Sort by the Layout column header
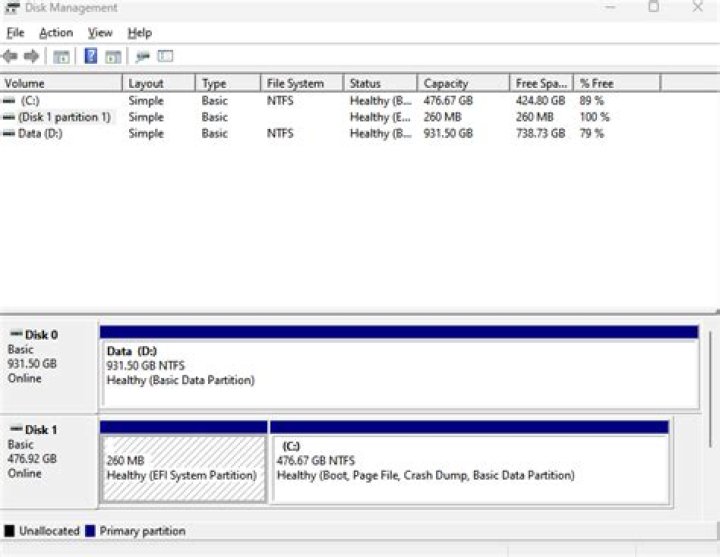Screen dimensions: 720x557 (x=159, y=84)
